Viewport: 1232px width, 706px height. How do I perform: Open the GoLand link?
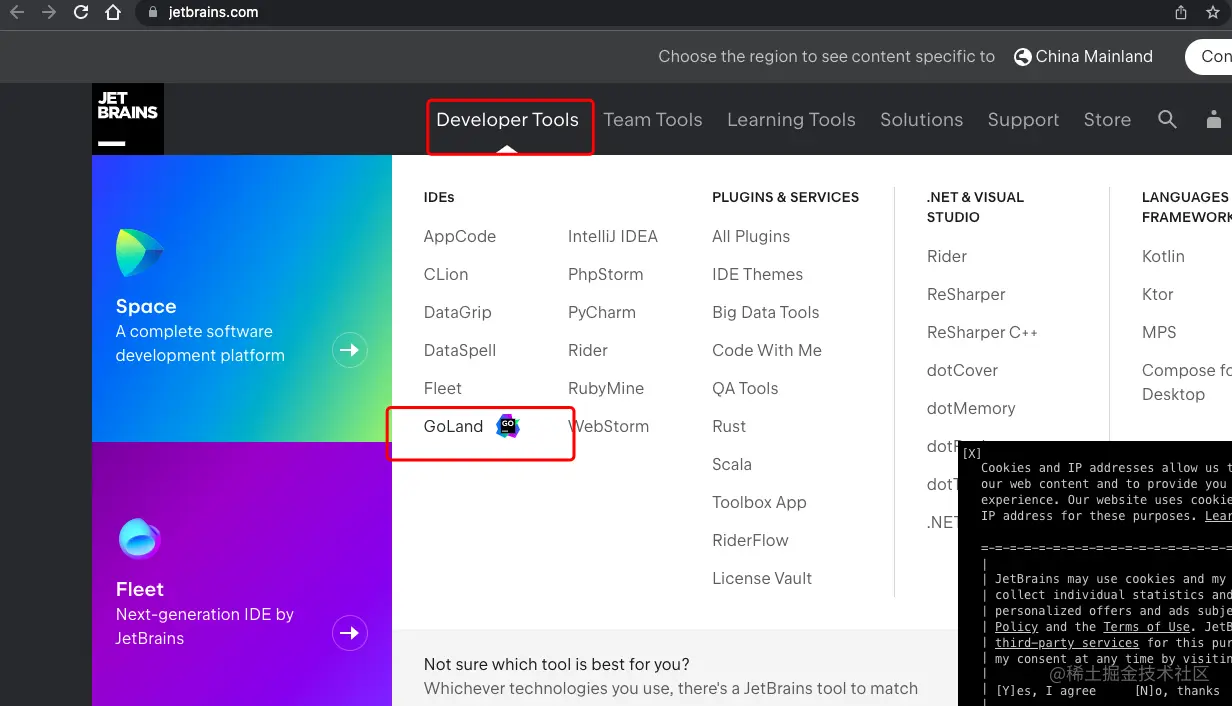tap(453, 426)
